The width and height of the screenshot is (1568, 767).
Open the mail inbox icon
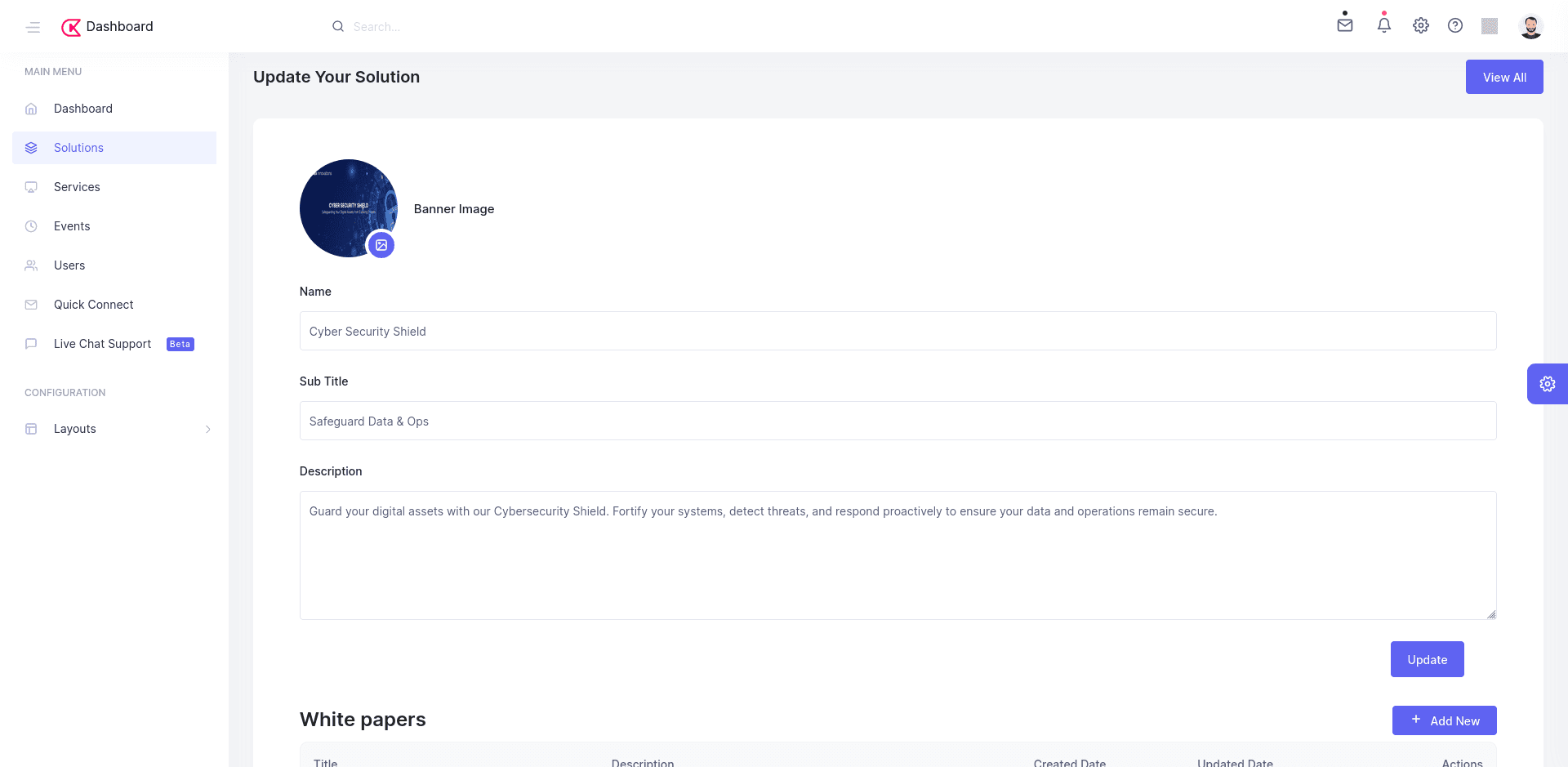pos(1344,25)
